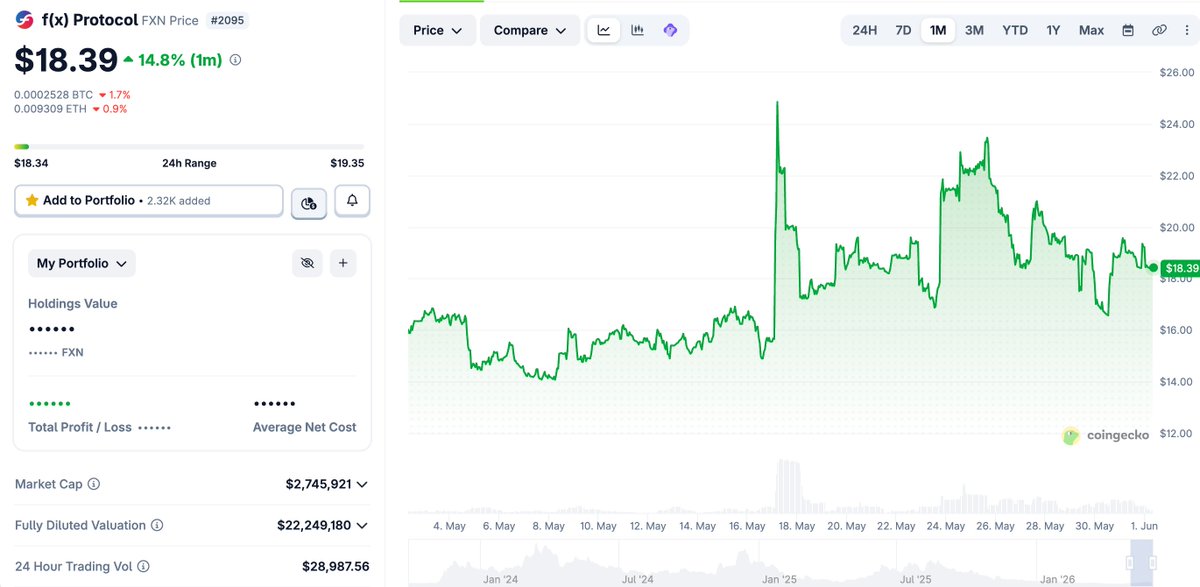1200x587 pixels.
Task: Expand the Market Cap value chevron
Action: click(362, 484)
